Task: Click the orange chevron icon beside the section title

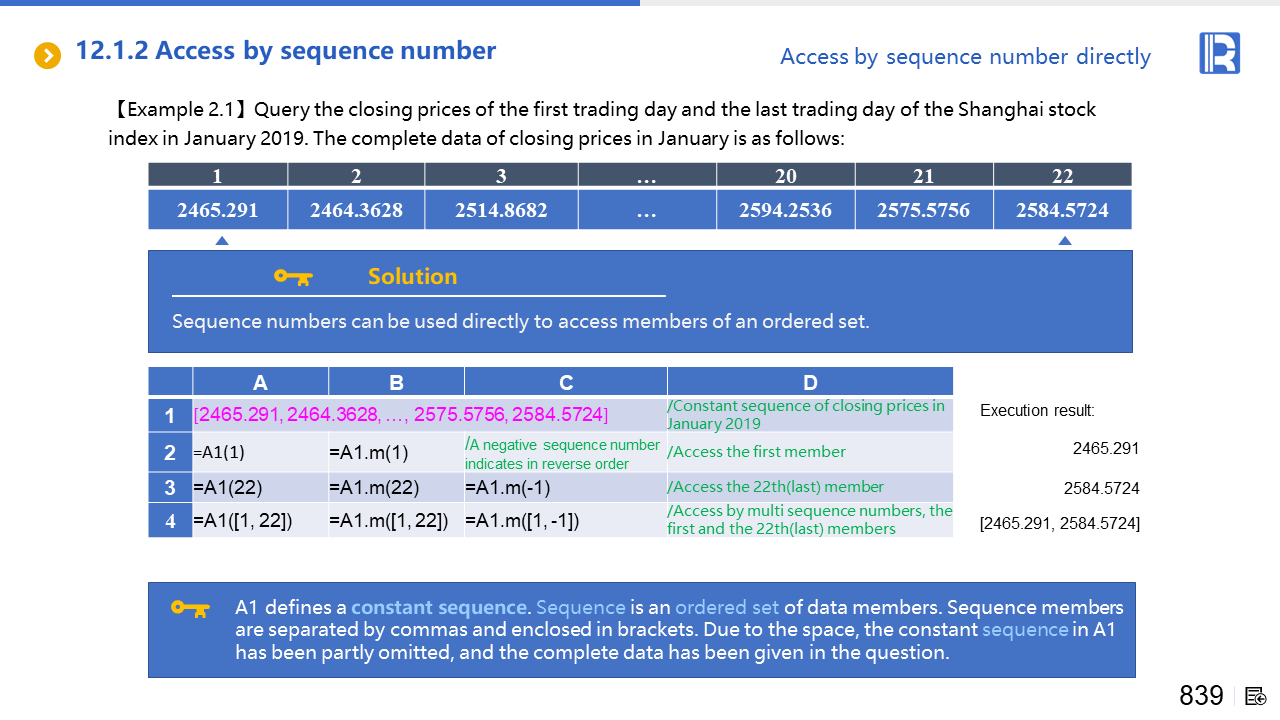Action: [47, 55]
